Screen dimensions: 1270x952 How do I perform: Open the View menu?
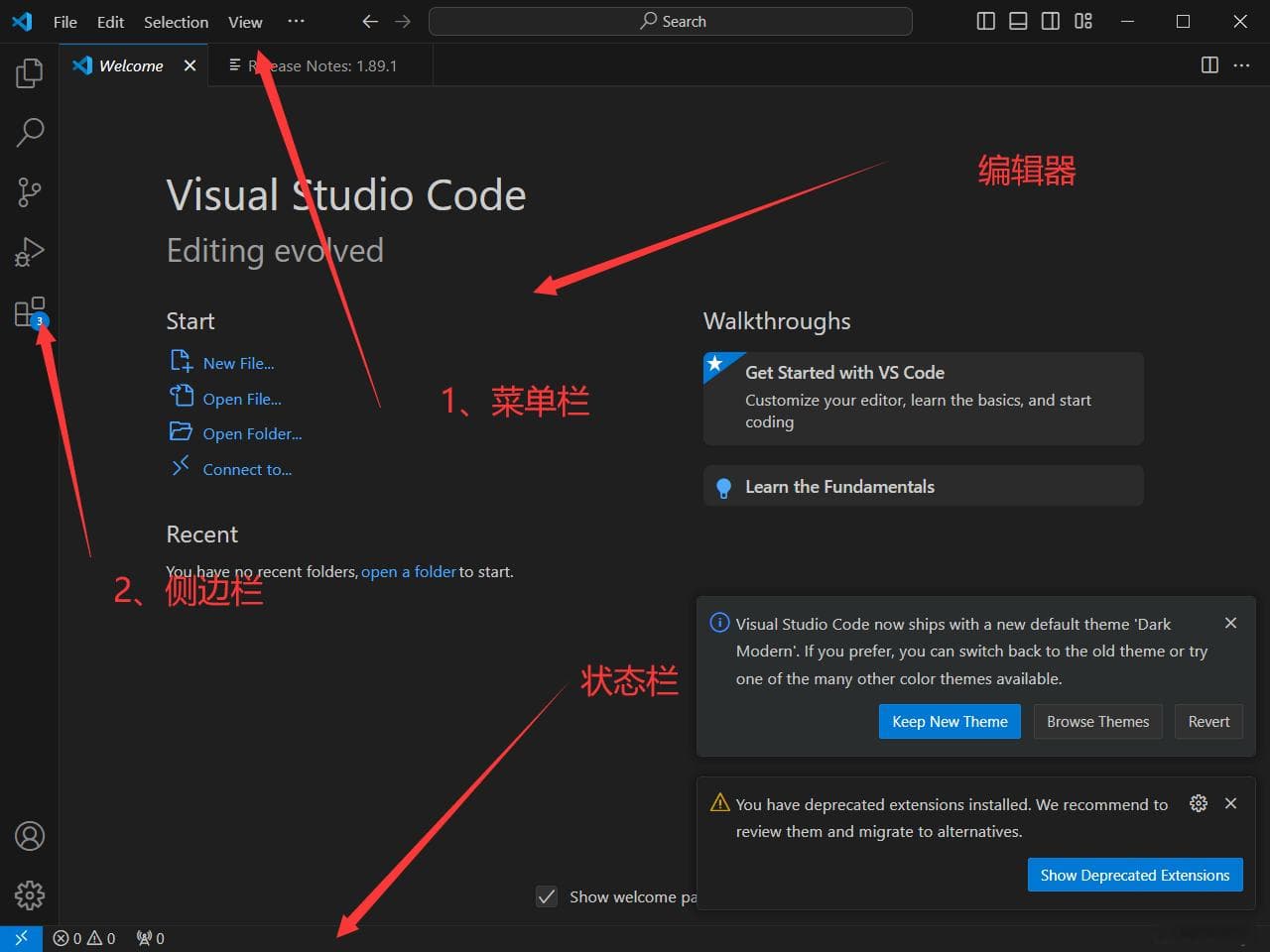[245, 22]
